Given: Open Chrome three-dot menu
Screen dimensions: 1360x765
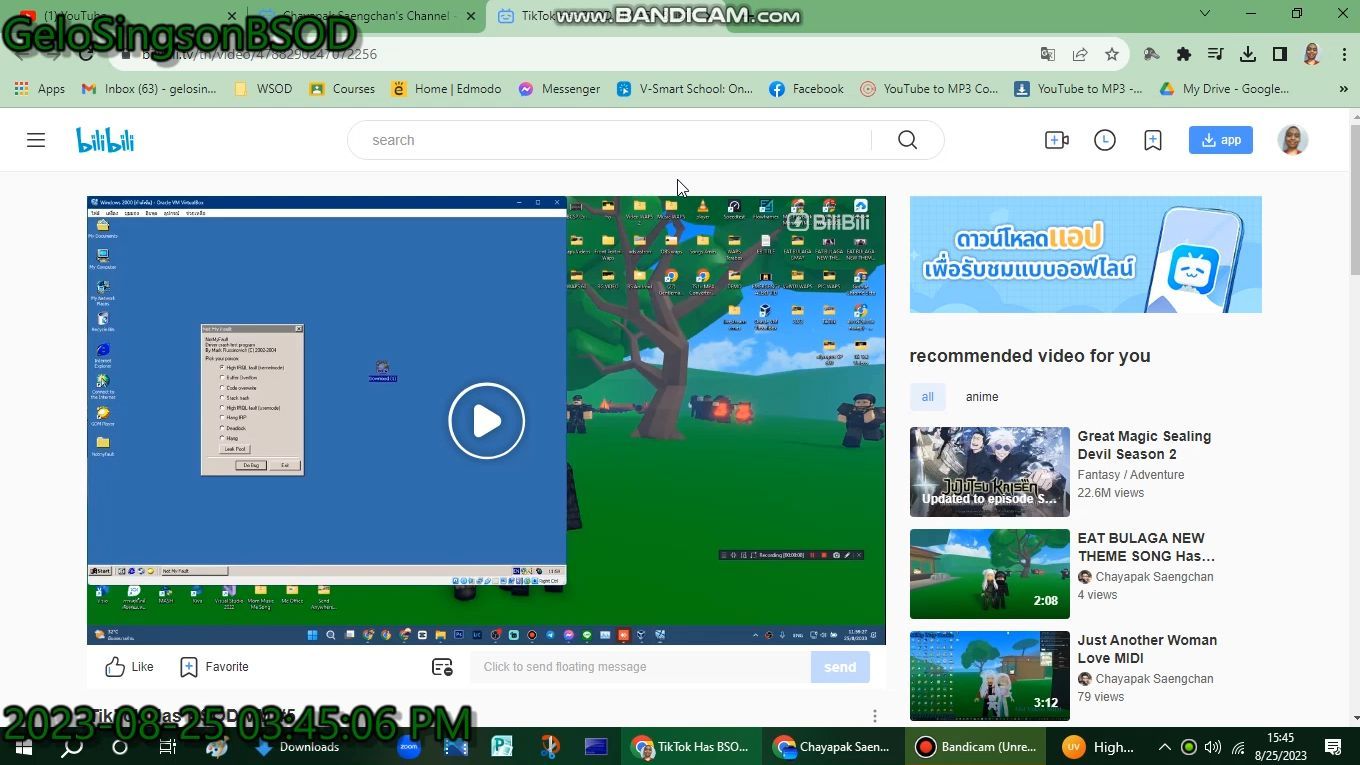Looking at the screenshot, I should pos(1342,54).
